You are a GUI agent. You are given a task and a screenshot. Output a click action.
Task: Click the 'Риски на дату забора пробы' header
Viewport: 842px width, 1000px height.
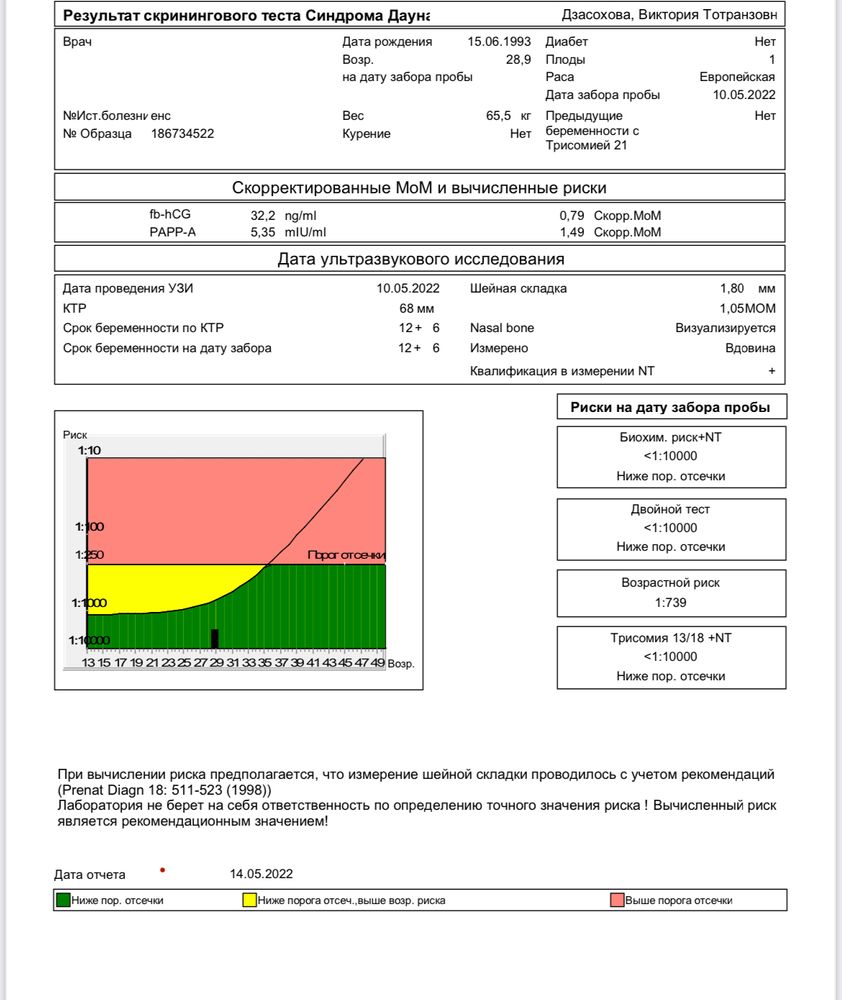(670, 407)
